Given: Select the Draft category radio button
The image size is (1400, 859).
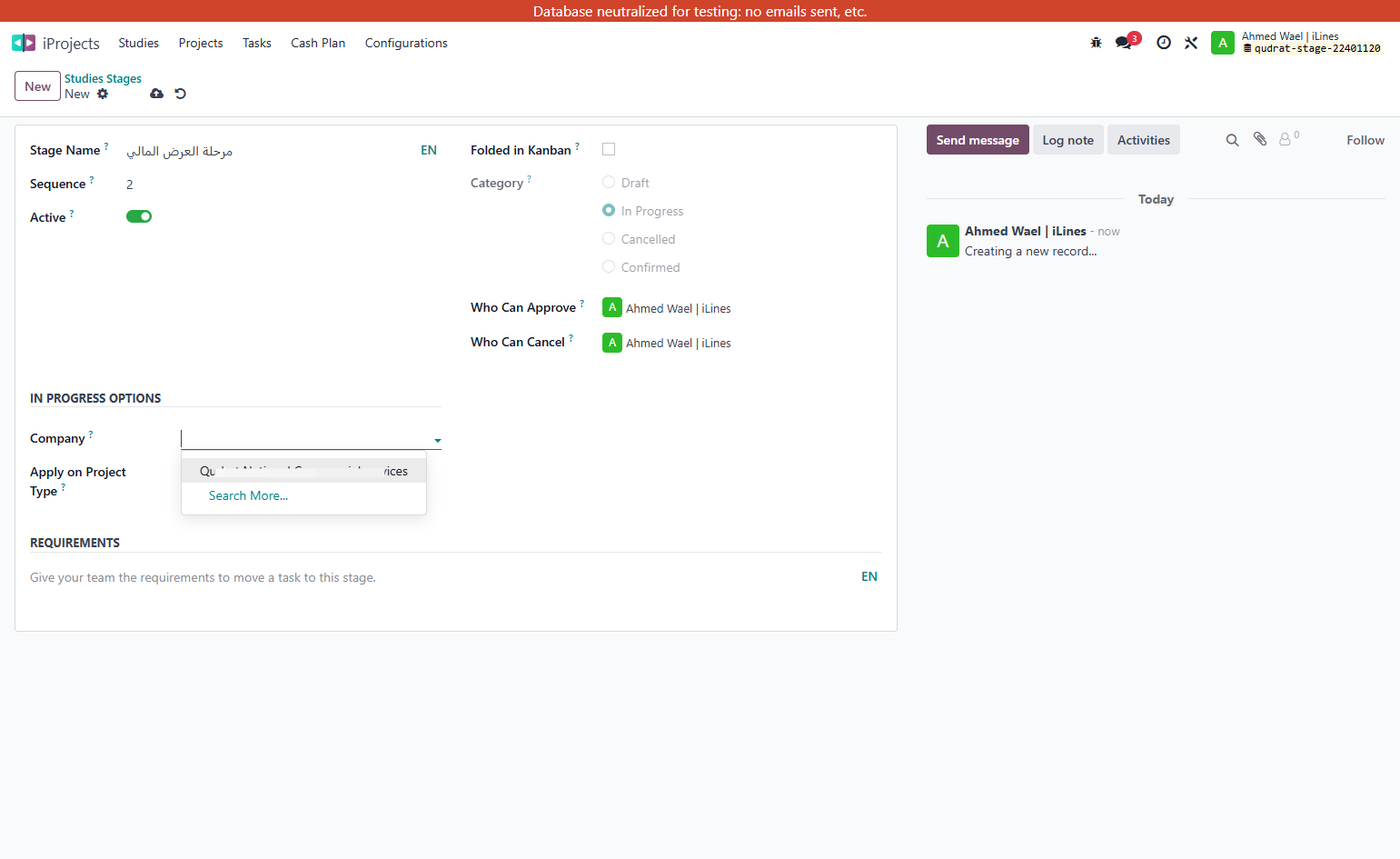Looking at the screenshot, I should pos(609,182).
